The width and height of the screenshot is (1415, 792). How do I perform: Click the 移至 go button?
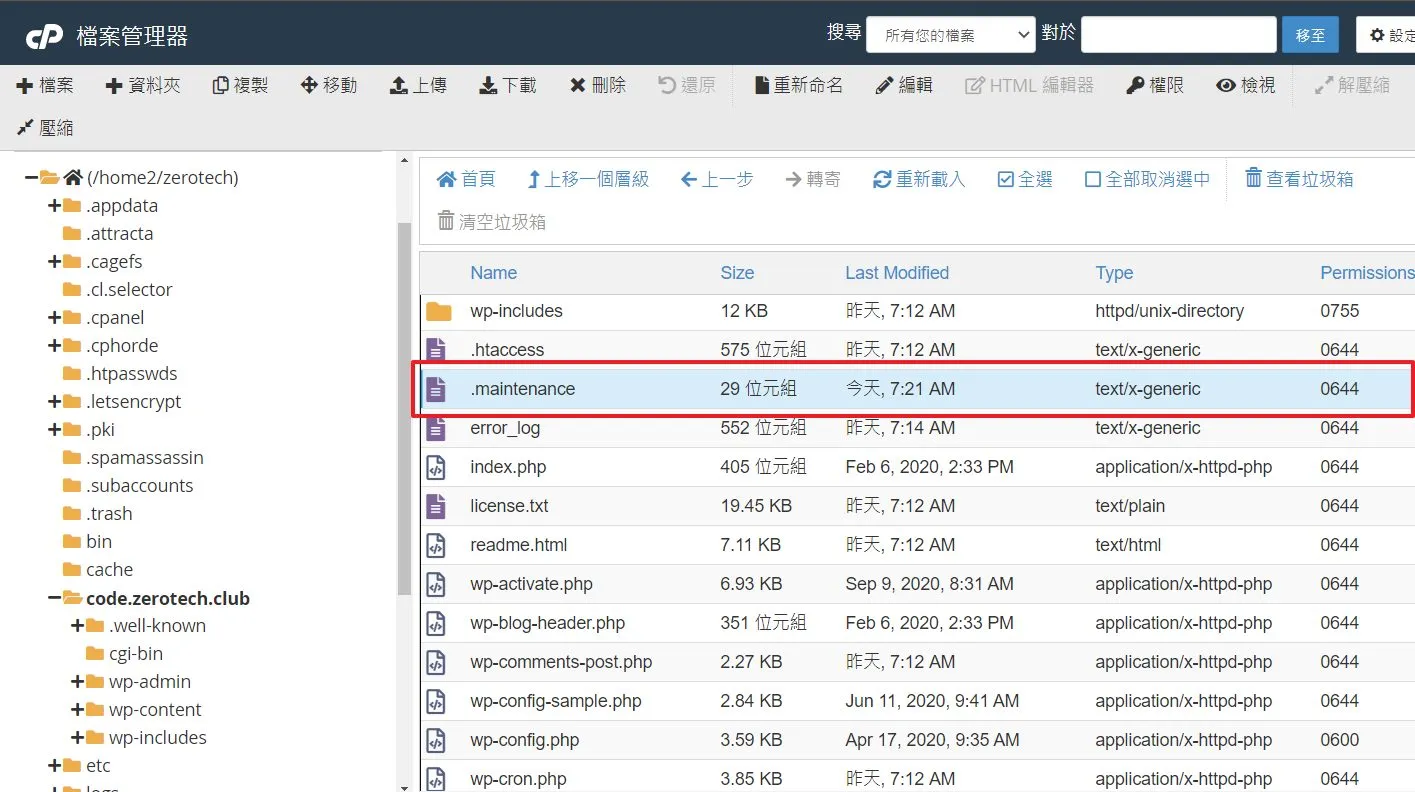(x=1310, y=34)
